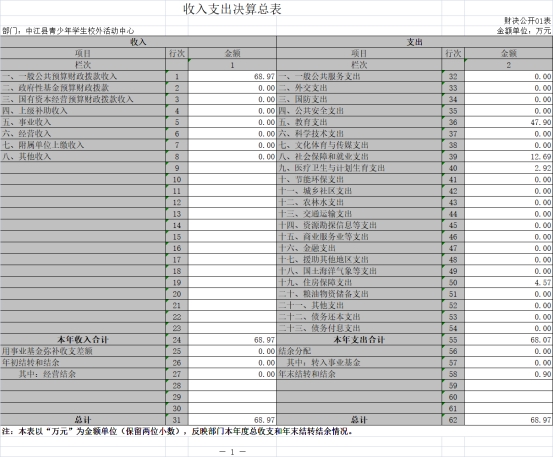Screen dimensions: 553x457
Task: Click the 本年收入合计 label cell
Action: [x=83, y=340]
